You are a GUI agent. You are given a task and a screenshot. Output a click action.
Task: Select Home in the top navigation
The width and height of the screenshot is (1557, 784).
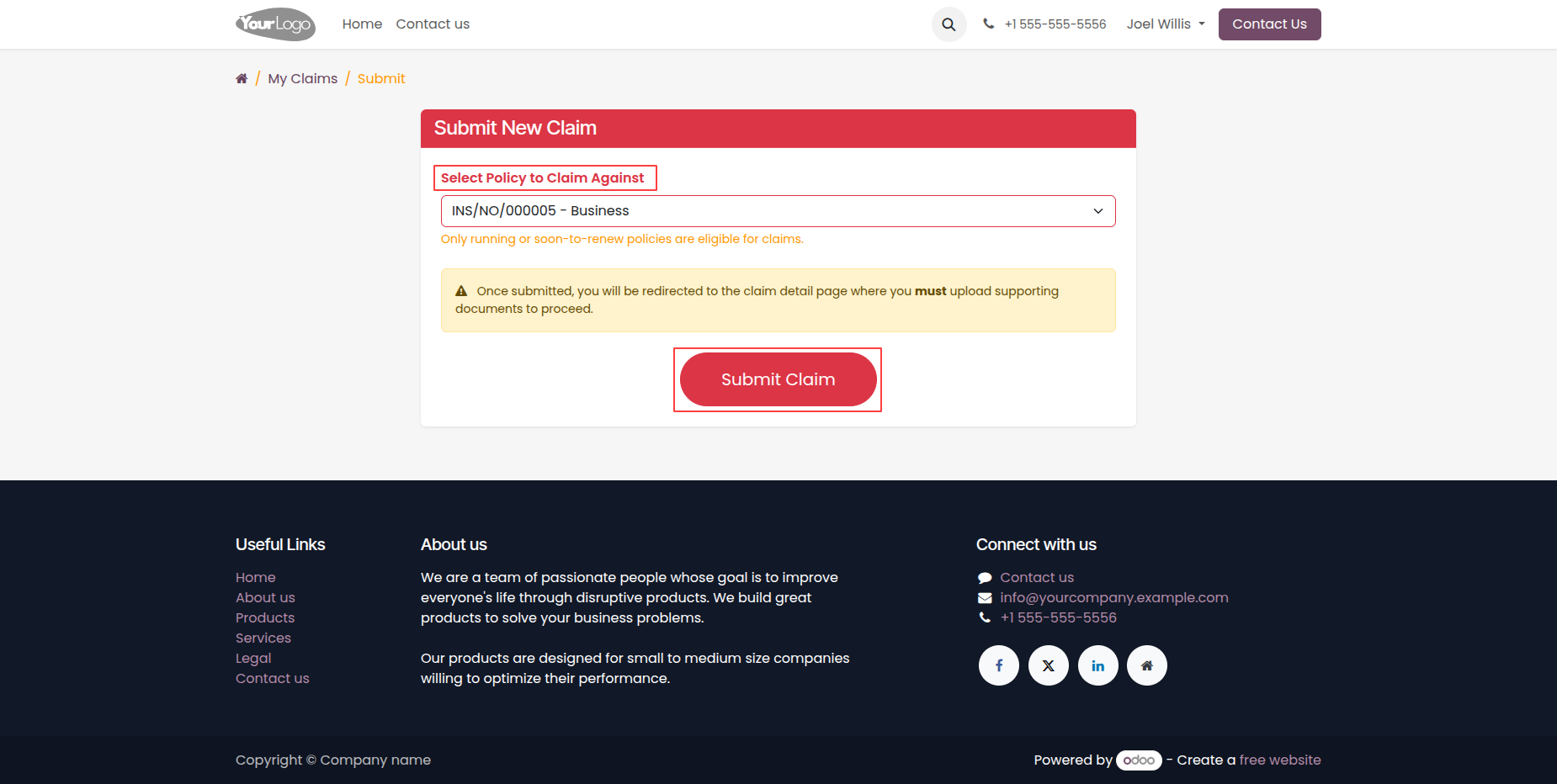362,24
